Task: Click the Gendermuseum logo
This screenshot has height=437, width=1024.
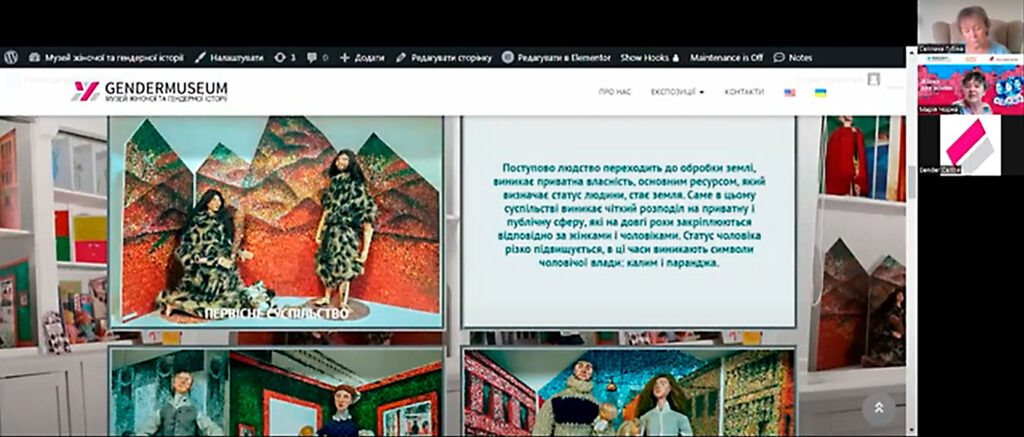Action: 150,91
